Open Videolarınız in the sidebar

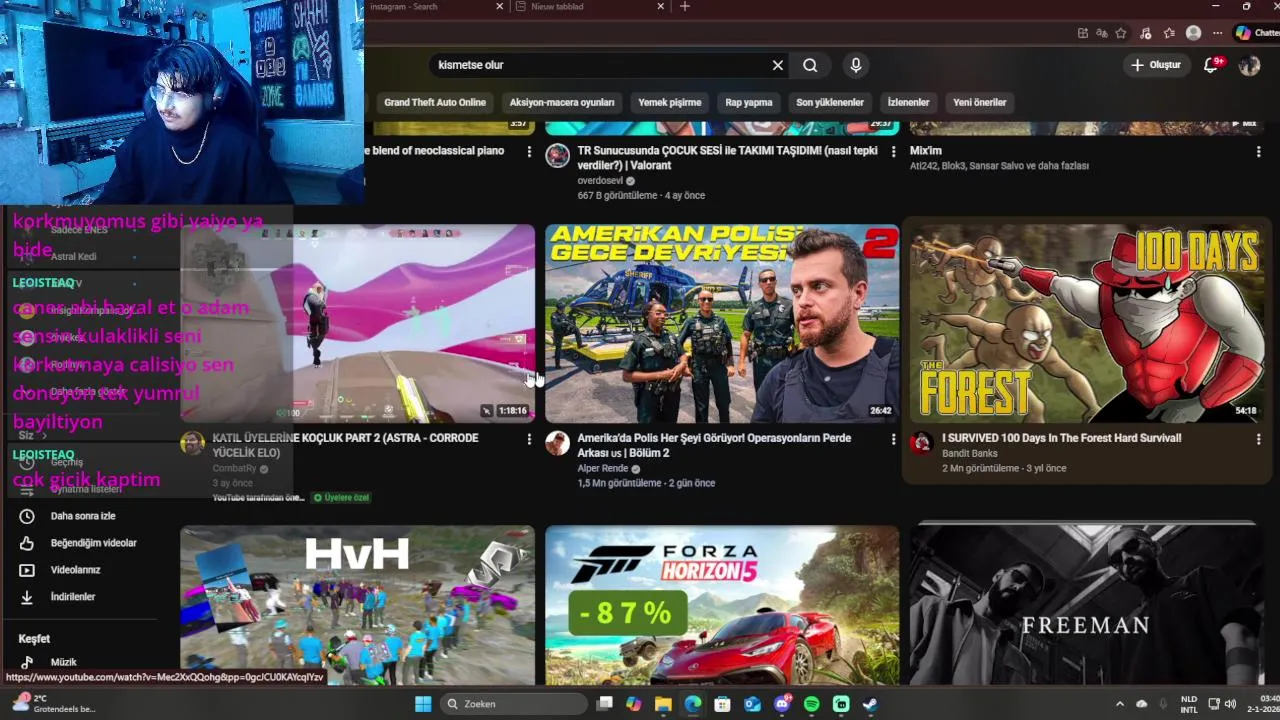point(75,570)
